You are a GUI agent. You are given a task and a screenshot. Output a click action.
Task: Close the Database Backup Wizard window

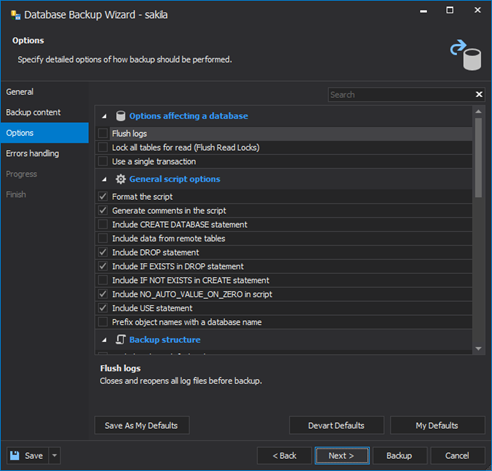pos(478,10)
